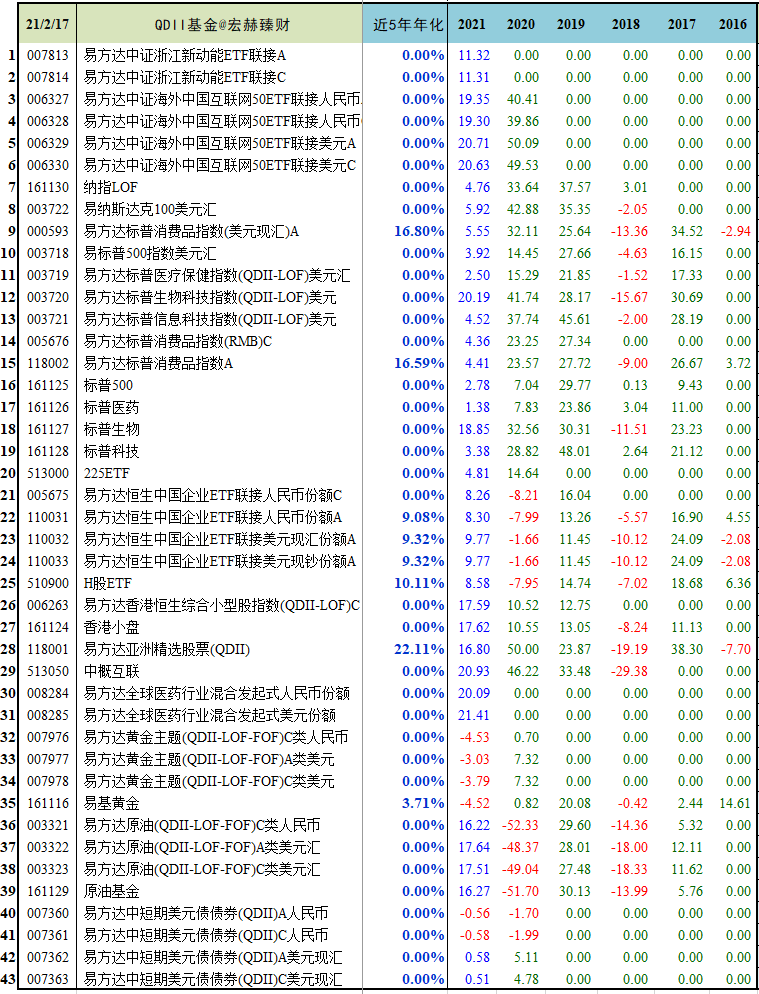Click fund name 标普生物
Screen dimensions: 759x994
pos(111,429)
